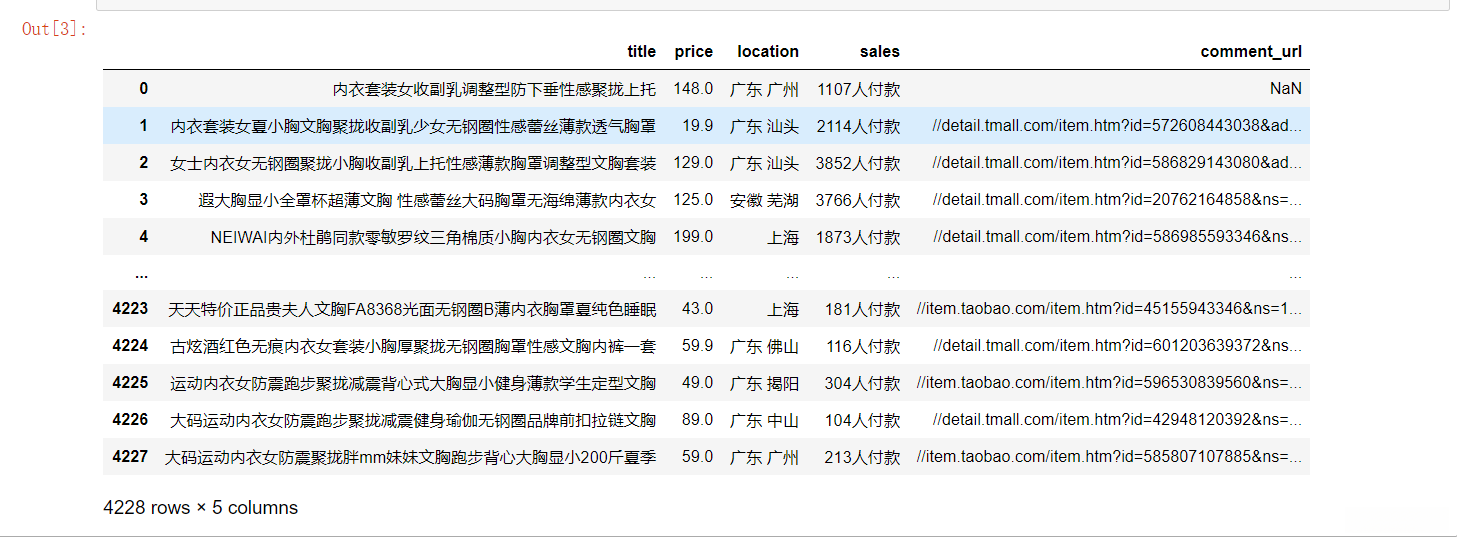Open the tmall link with id=586829143080
Image resolution: width=1457 pixels, height=540 pixels.
(1117, 163)
